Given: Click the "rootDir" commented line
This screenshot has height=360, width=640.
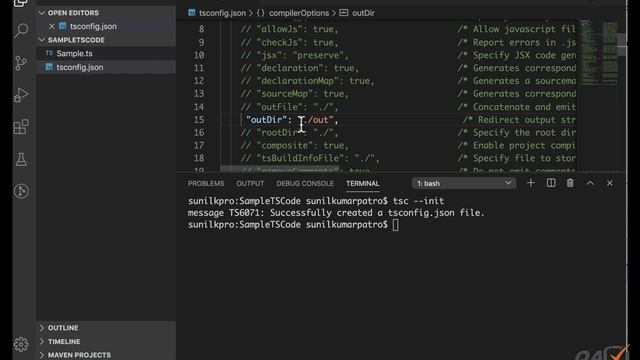Looking at the screenshot, I should click(289, 133).
